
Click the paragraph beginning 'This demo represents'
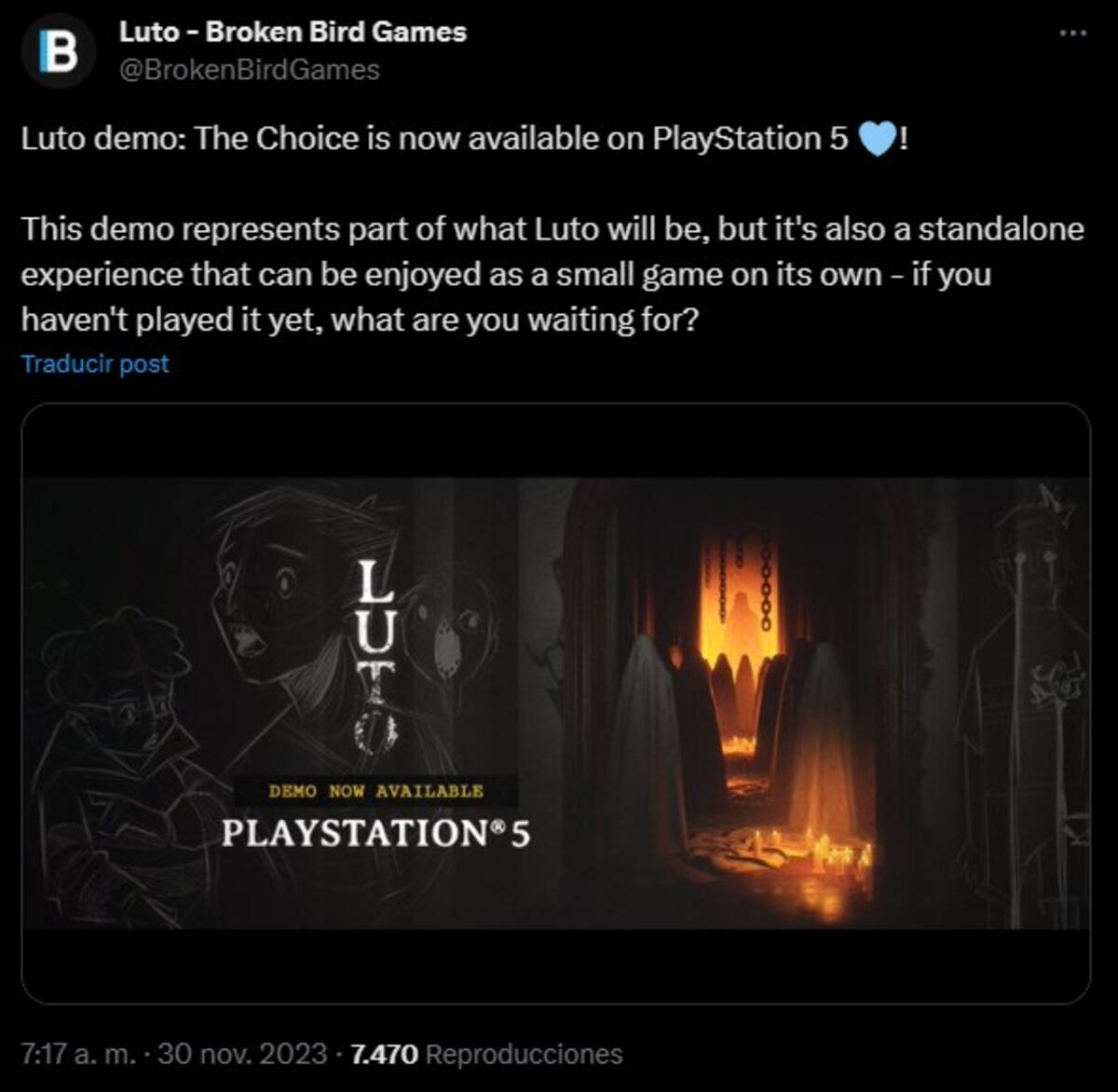(x=552, y=275)
